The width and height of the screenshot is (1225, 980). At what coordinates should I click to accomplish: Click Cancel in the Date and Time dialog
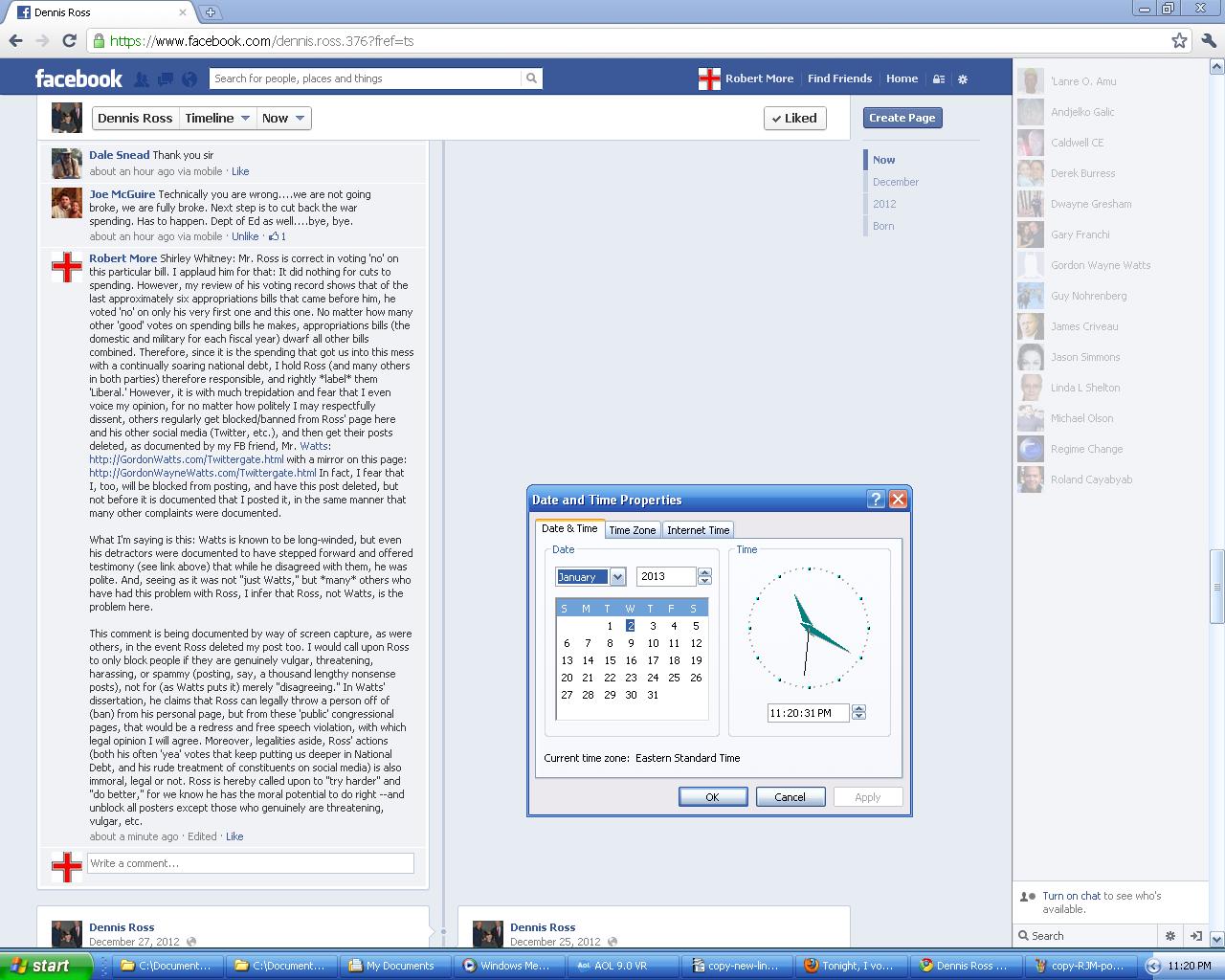click(x=791, y=797)
